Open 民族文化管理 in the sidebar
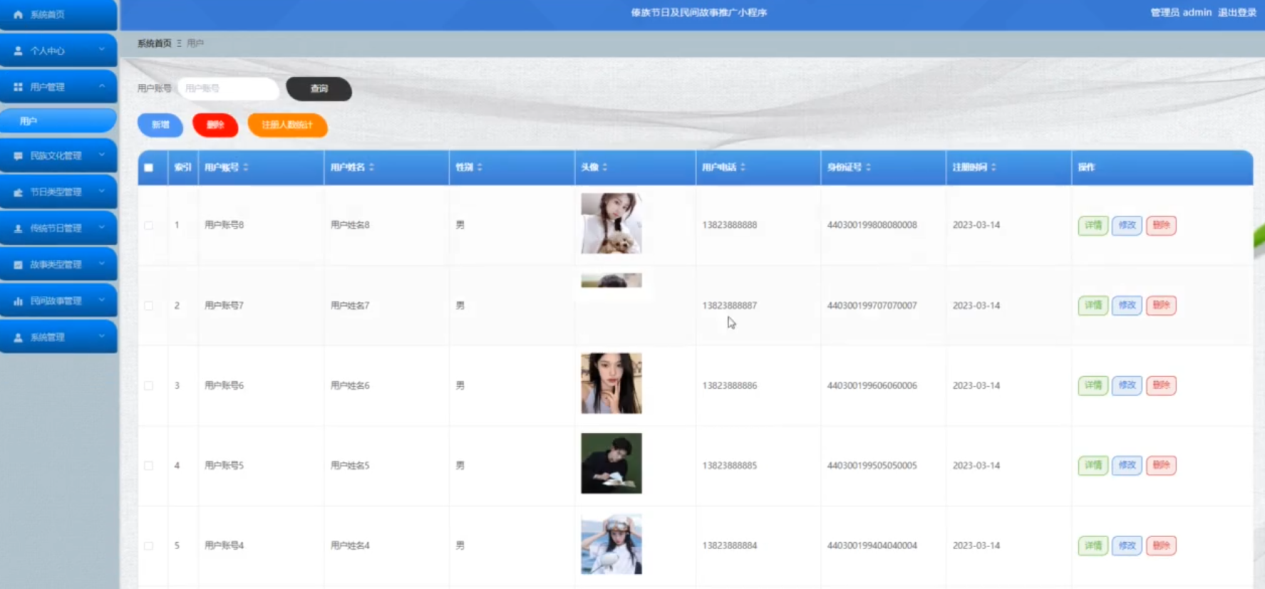1265x589 pixels. coord(59,156)
